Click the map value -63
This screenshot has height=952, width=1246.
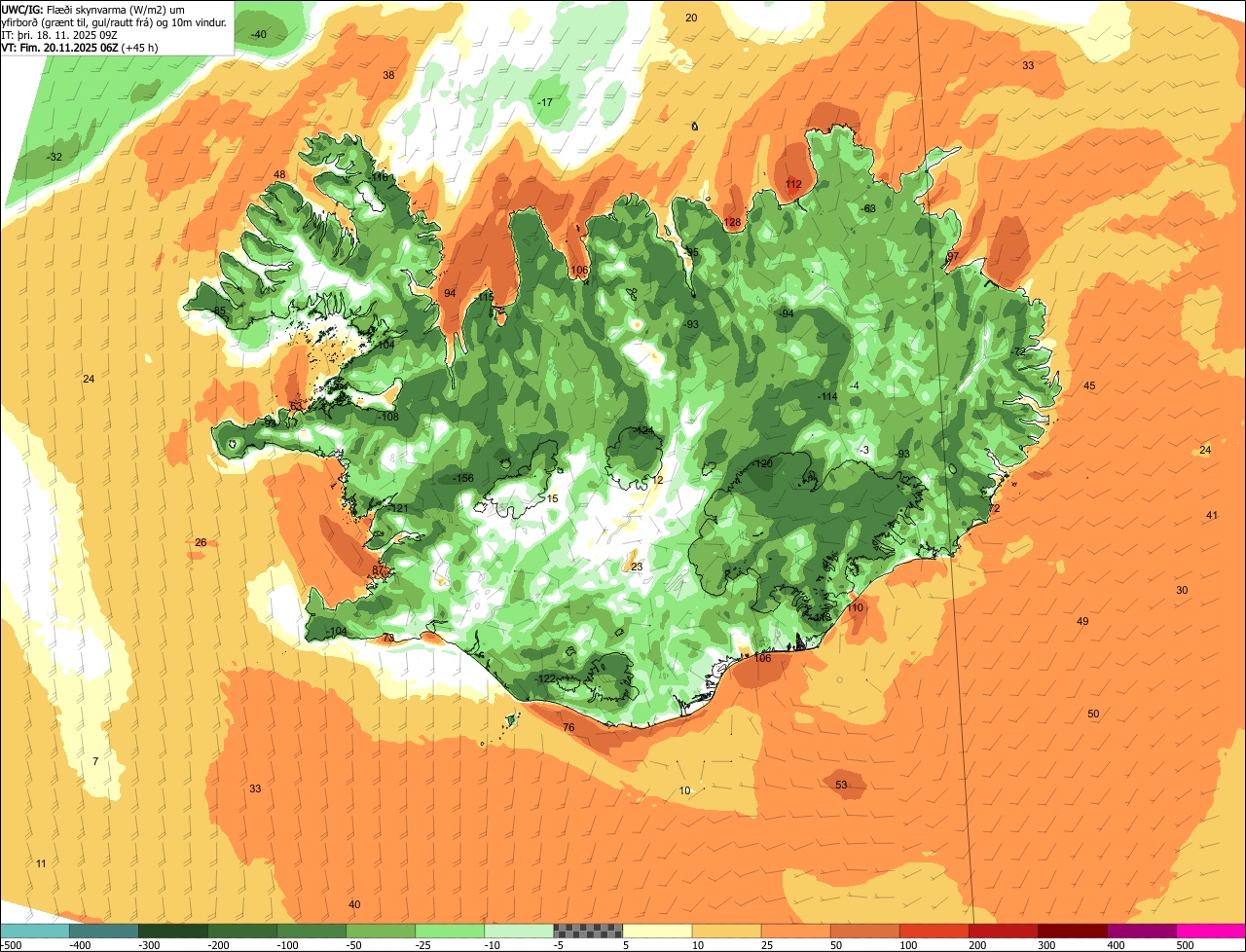868,208
